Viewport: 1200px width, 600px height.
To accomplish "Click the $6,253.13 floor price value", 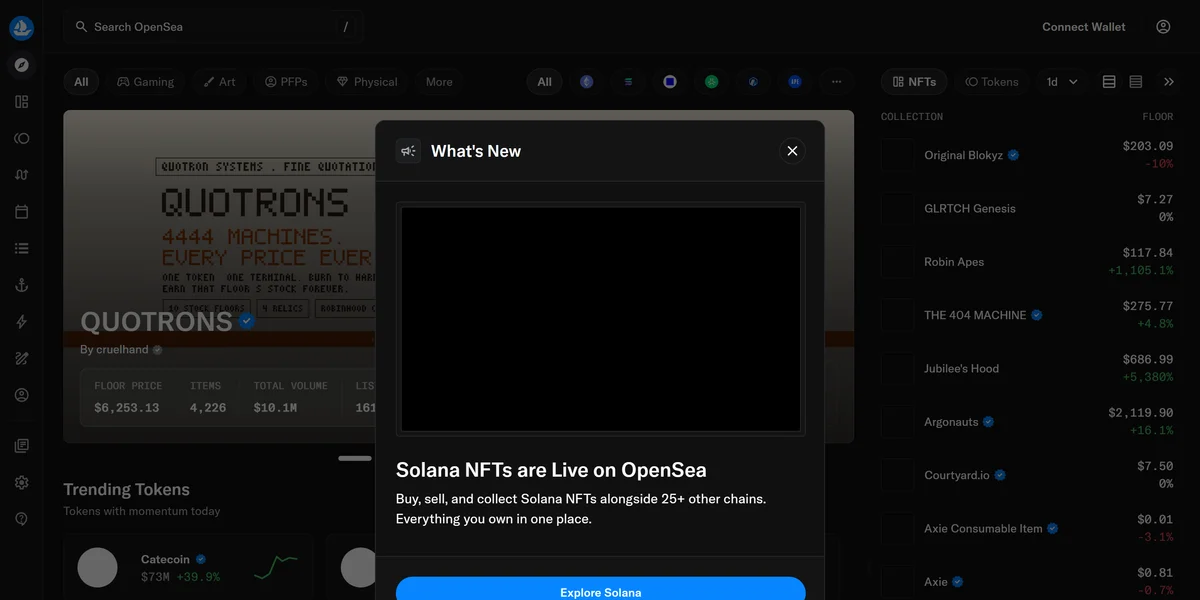I will (x=127, y=408).
